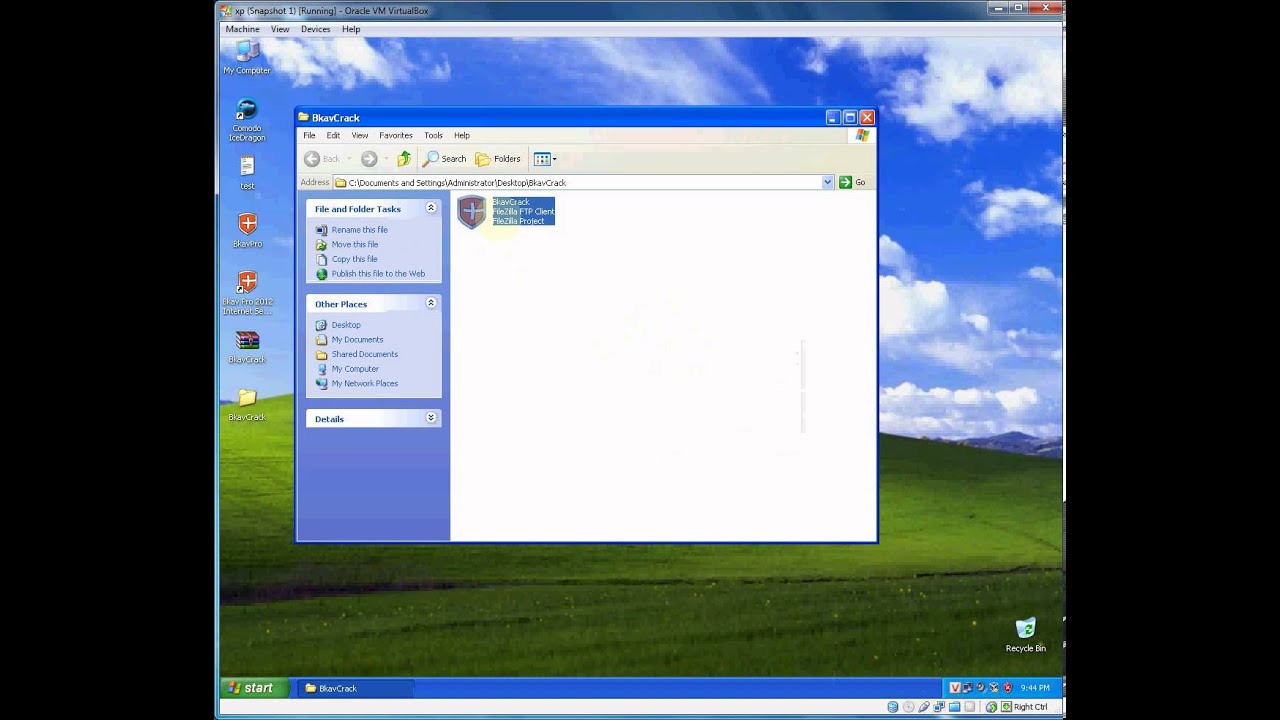Open the Favorites menu
This screenshot has width=1280, height=720.
point(396,135)
